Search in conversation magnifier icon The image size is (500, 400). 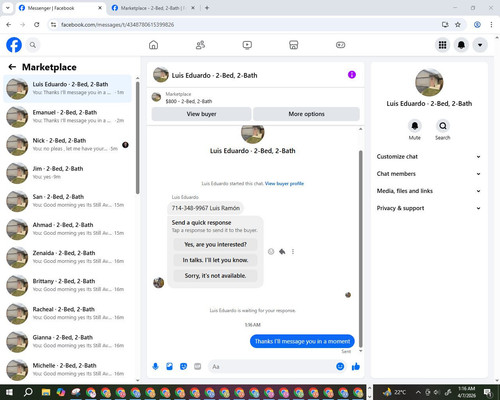click(x=443, y=126)
